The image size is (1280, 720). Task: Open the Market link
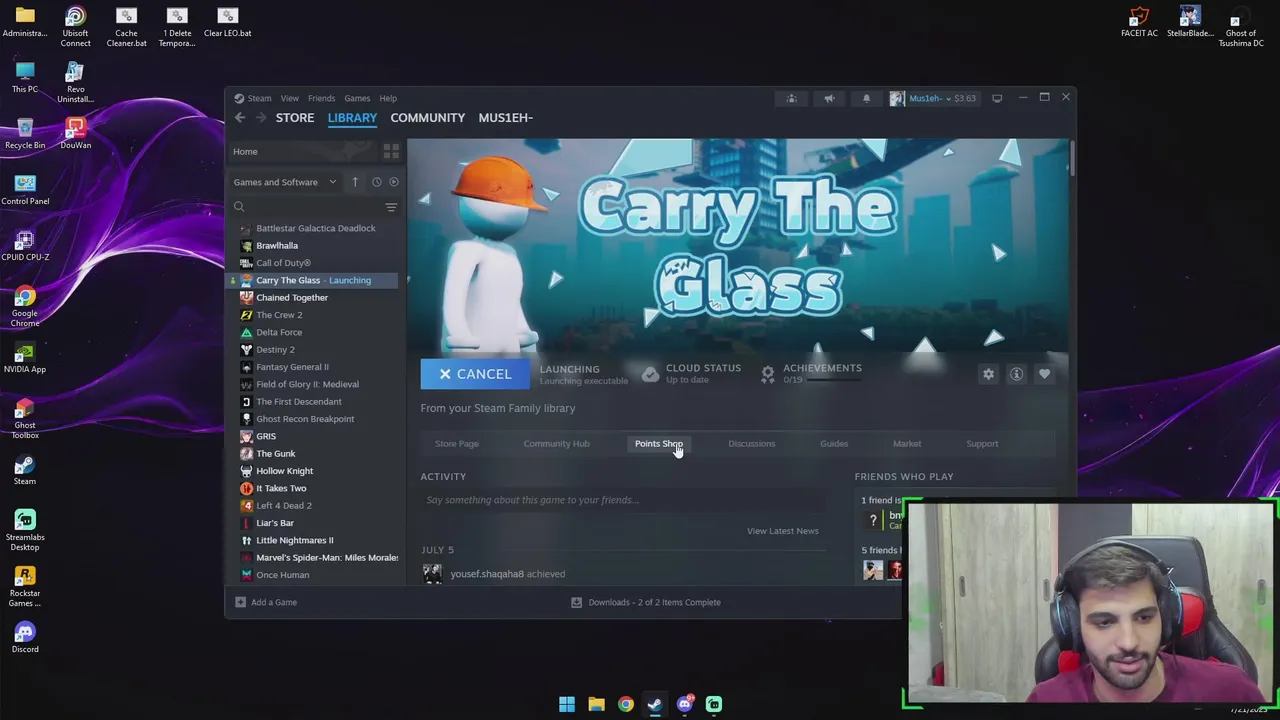tap(907, 444)
